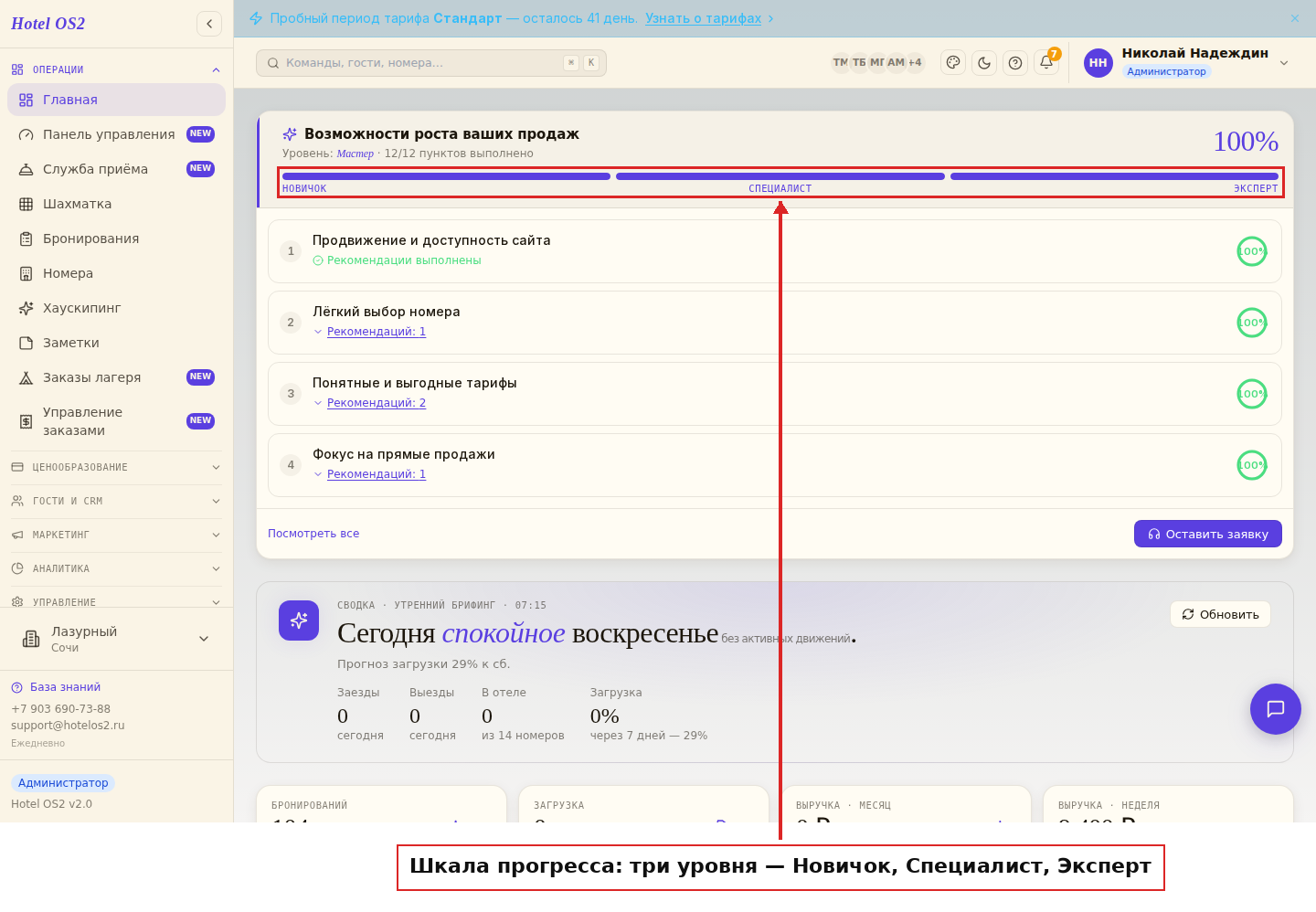Screen dimensions: 1316x912
Task: Click the sparkle icon beside Возможности роста
Action: [290, 134]
